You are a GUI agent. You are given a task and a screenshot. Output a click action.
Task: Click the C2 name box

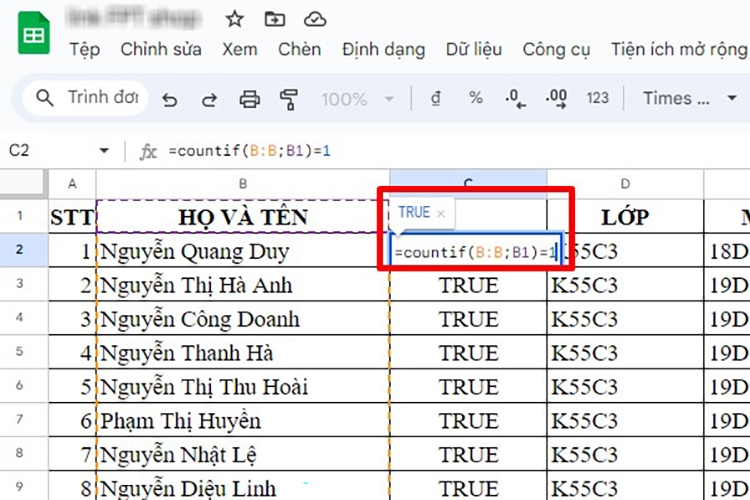[x=50, y=151]
